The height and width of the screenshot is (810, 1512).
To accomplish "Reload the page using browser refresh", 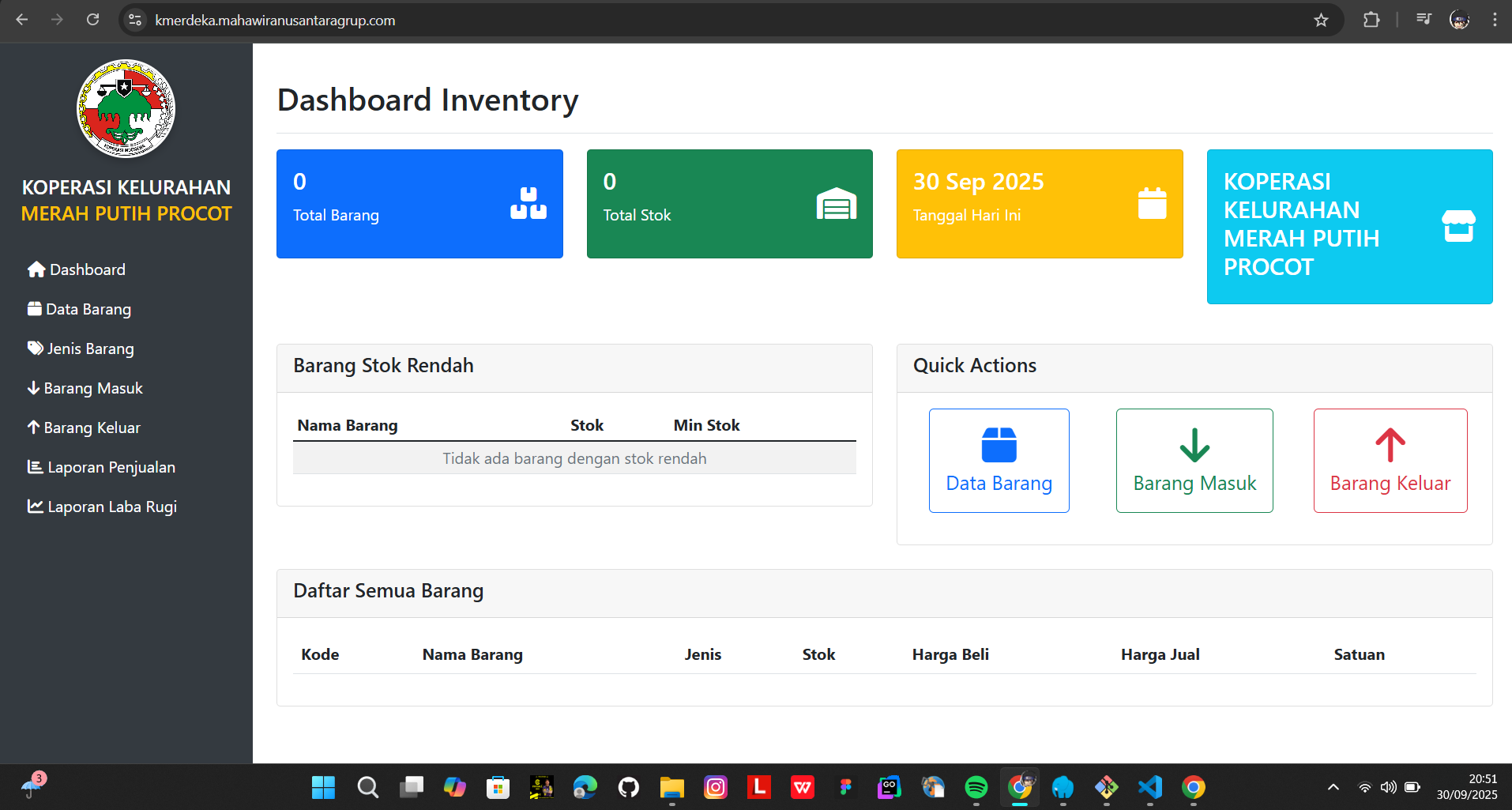I will pyautogui.click(x=93, y=20).
